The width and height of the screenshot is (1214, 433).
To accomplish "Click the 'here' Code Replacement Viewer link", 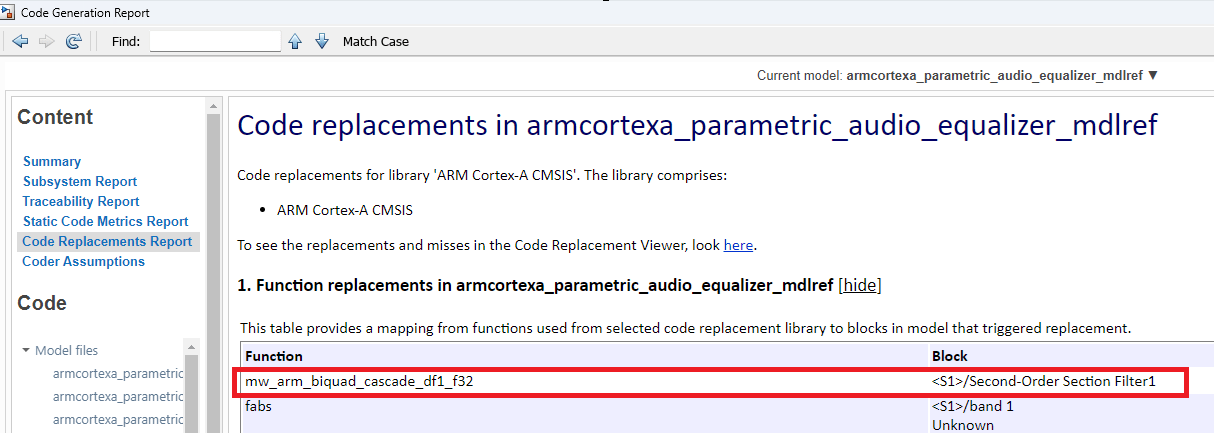I will click(x=738, y=245).
